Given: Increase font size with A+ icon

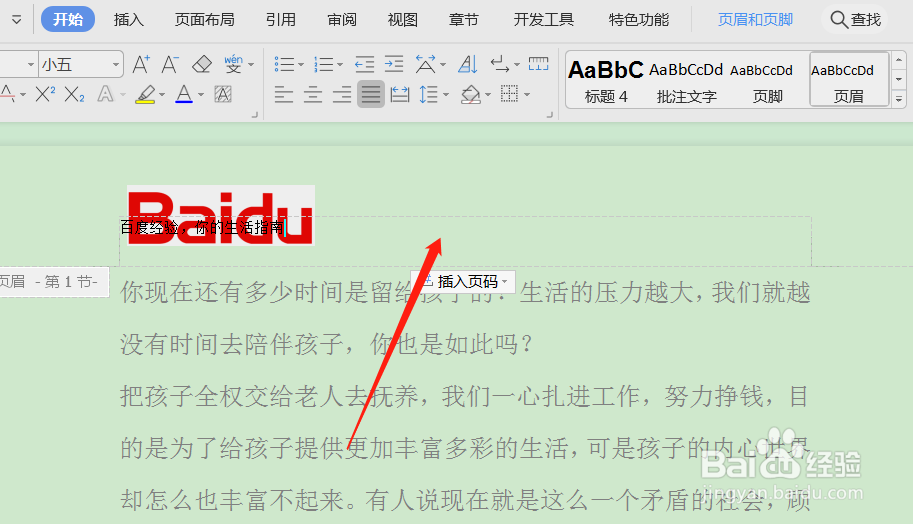Looking at the screenshot, I should coord(141,64).
